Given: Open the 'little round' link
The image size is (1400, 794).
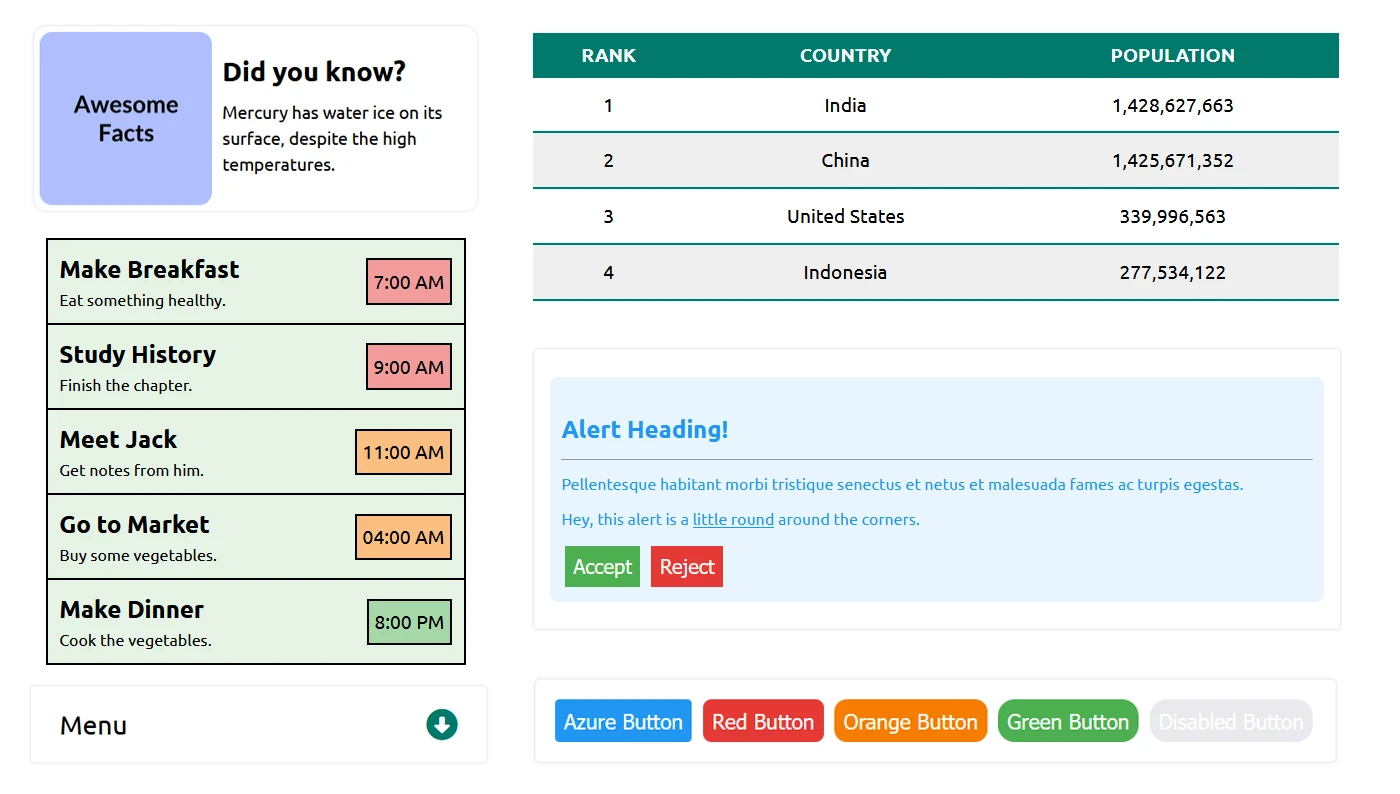Looking at the screenshot, I should [x=733, y=520].
